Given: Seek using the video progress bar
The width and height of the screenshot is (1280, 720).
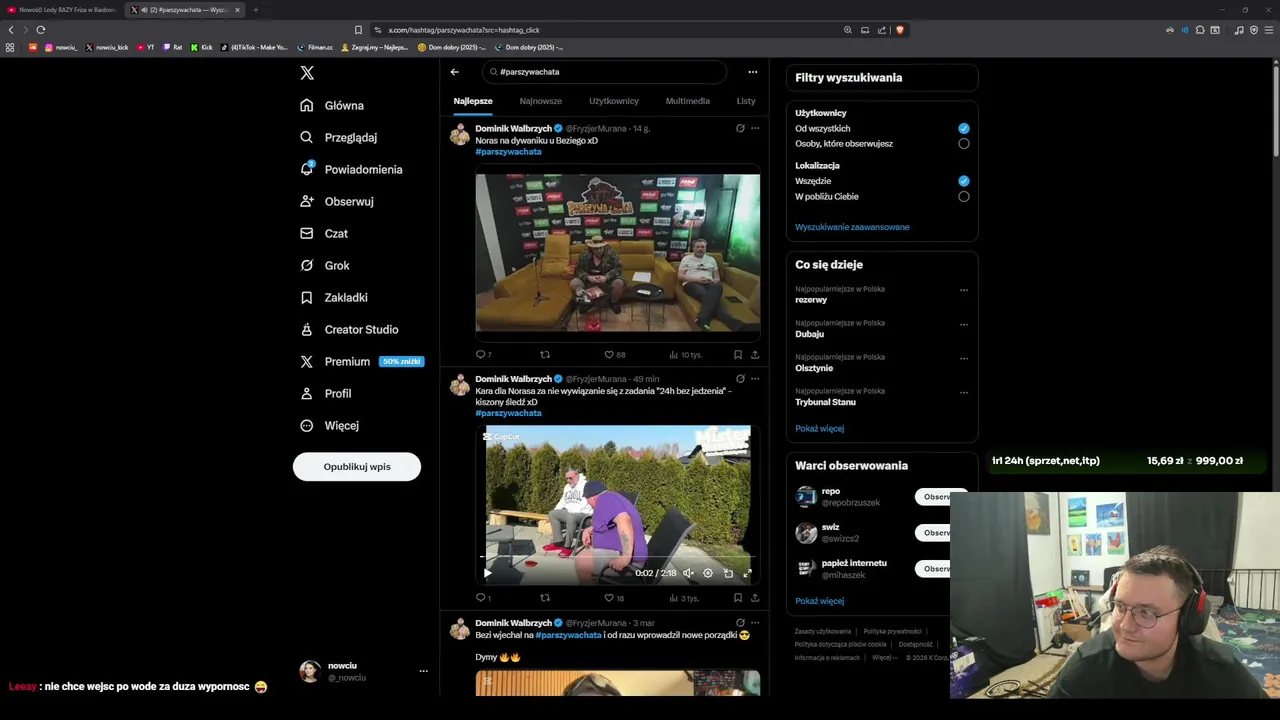Looking at the screenshot, I should (x=617, y=557).
